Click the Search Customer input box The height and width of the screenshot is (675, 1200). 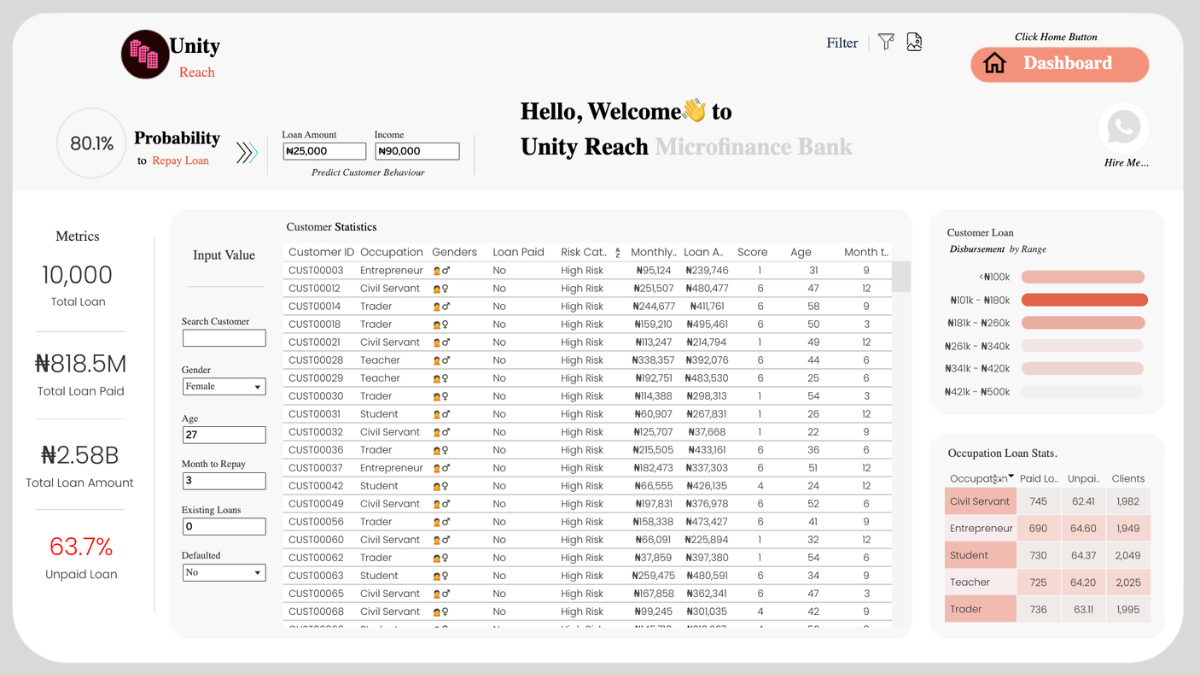click(223, 338)
